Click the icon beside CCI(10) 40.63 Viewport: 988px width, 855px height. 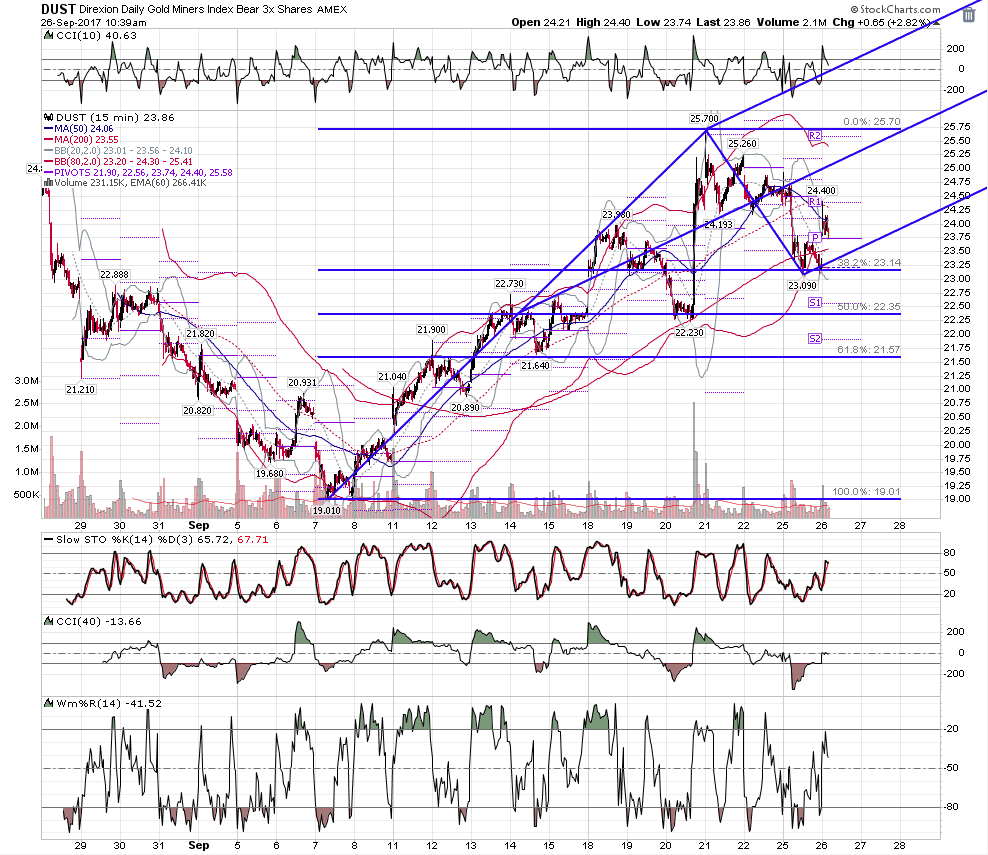tap(49, 36)
